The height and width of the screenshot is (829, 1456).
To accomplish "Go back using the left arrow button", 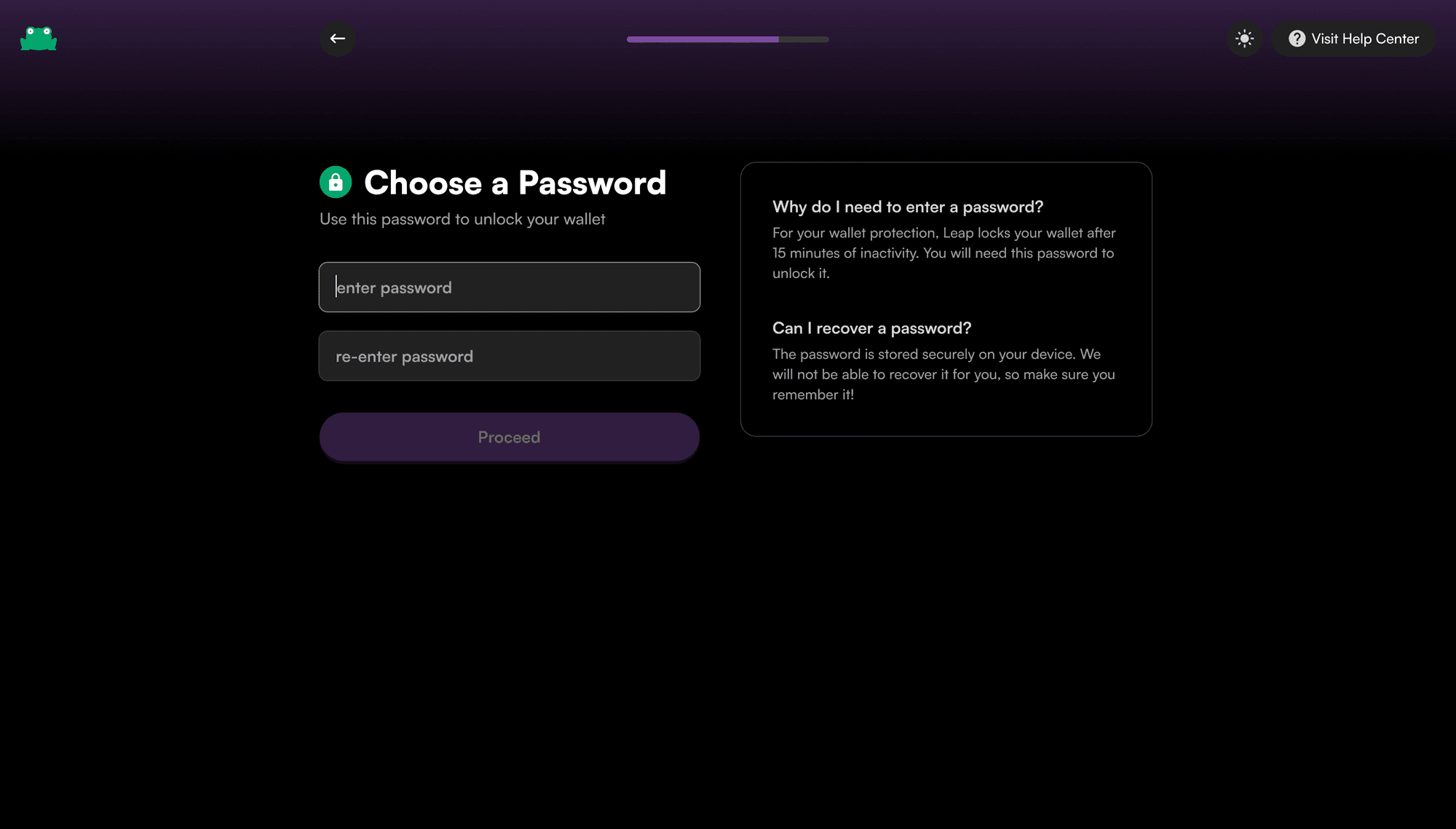I will (338, 39).
